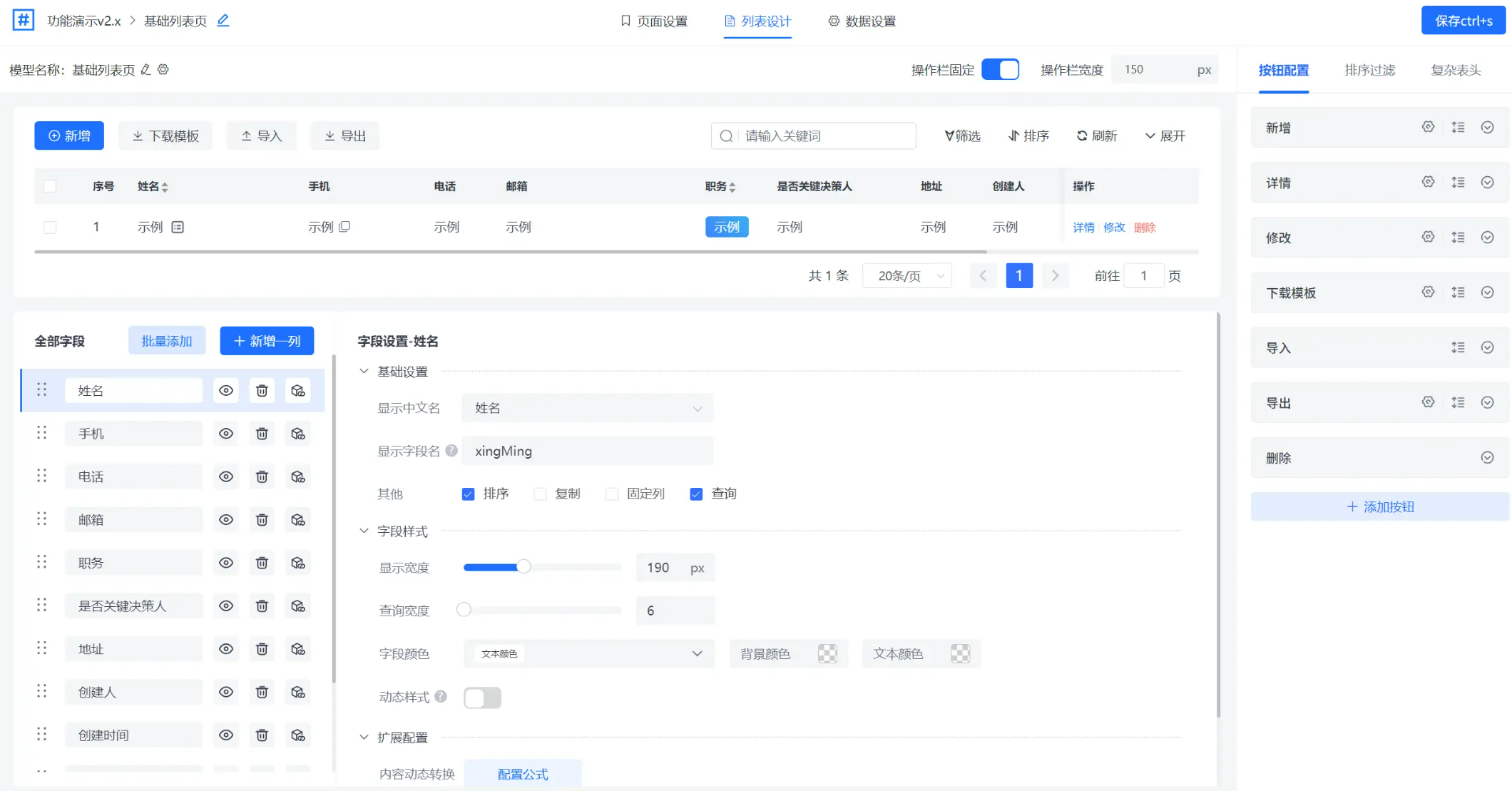This screenshot has width=1512, height=791.
Task: Click the edit pencil beside 基础列表页 breadcrumb
Action: click(223, 21)
